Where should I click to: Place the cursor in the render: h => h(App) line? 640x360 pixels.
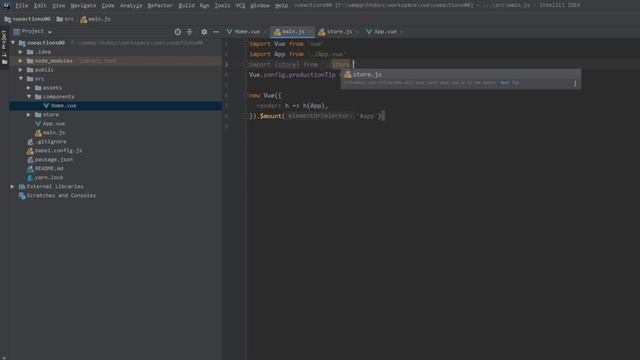click(292, 106)
